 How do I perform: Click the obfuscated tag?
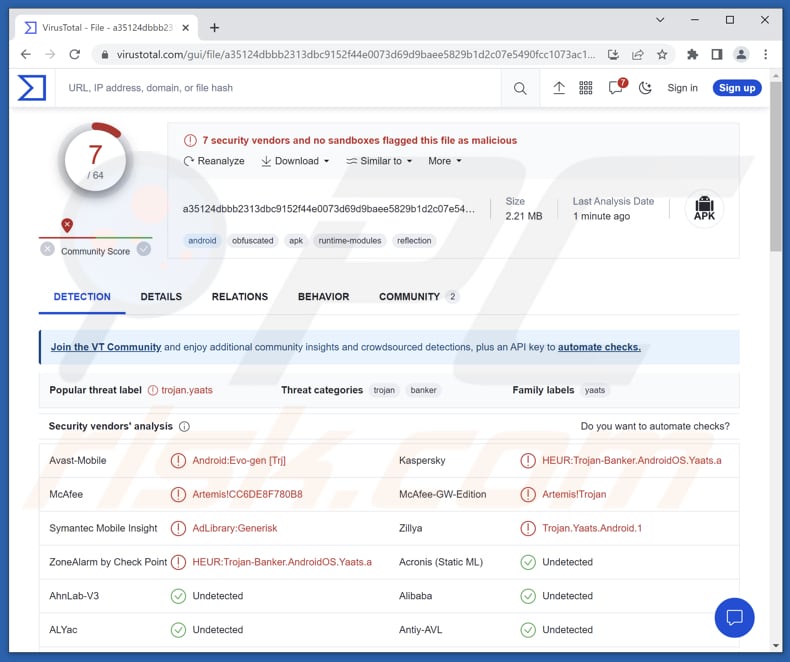252,241
